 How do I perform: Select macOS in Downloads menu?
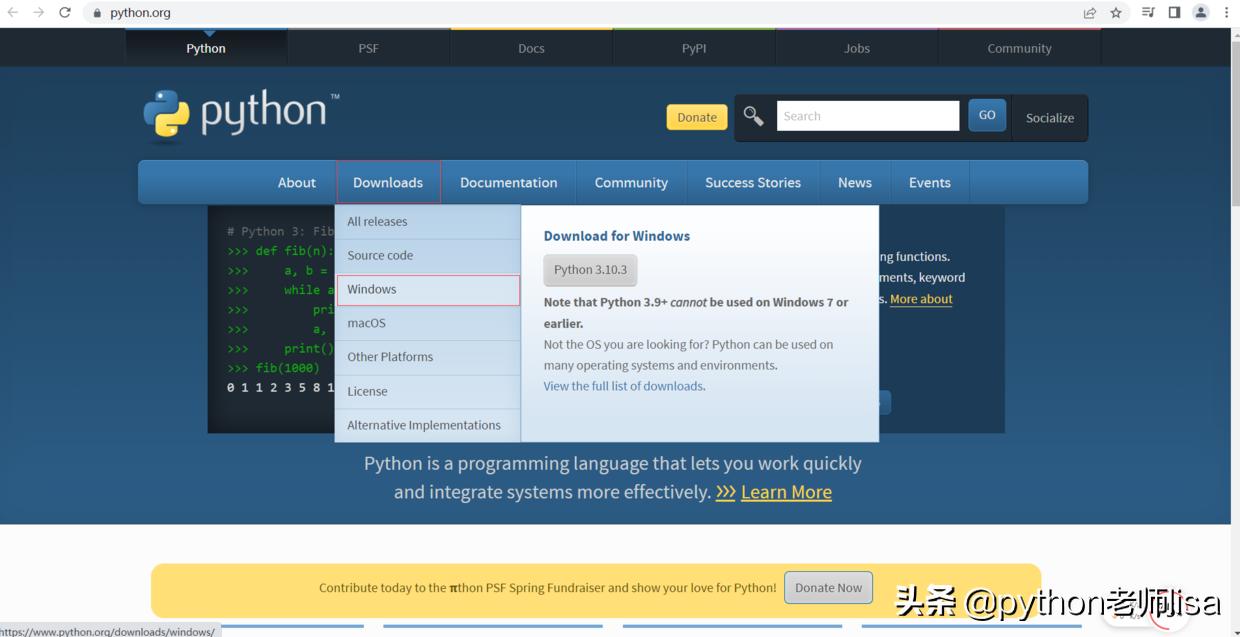428,323
